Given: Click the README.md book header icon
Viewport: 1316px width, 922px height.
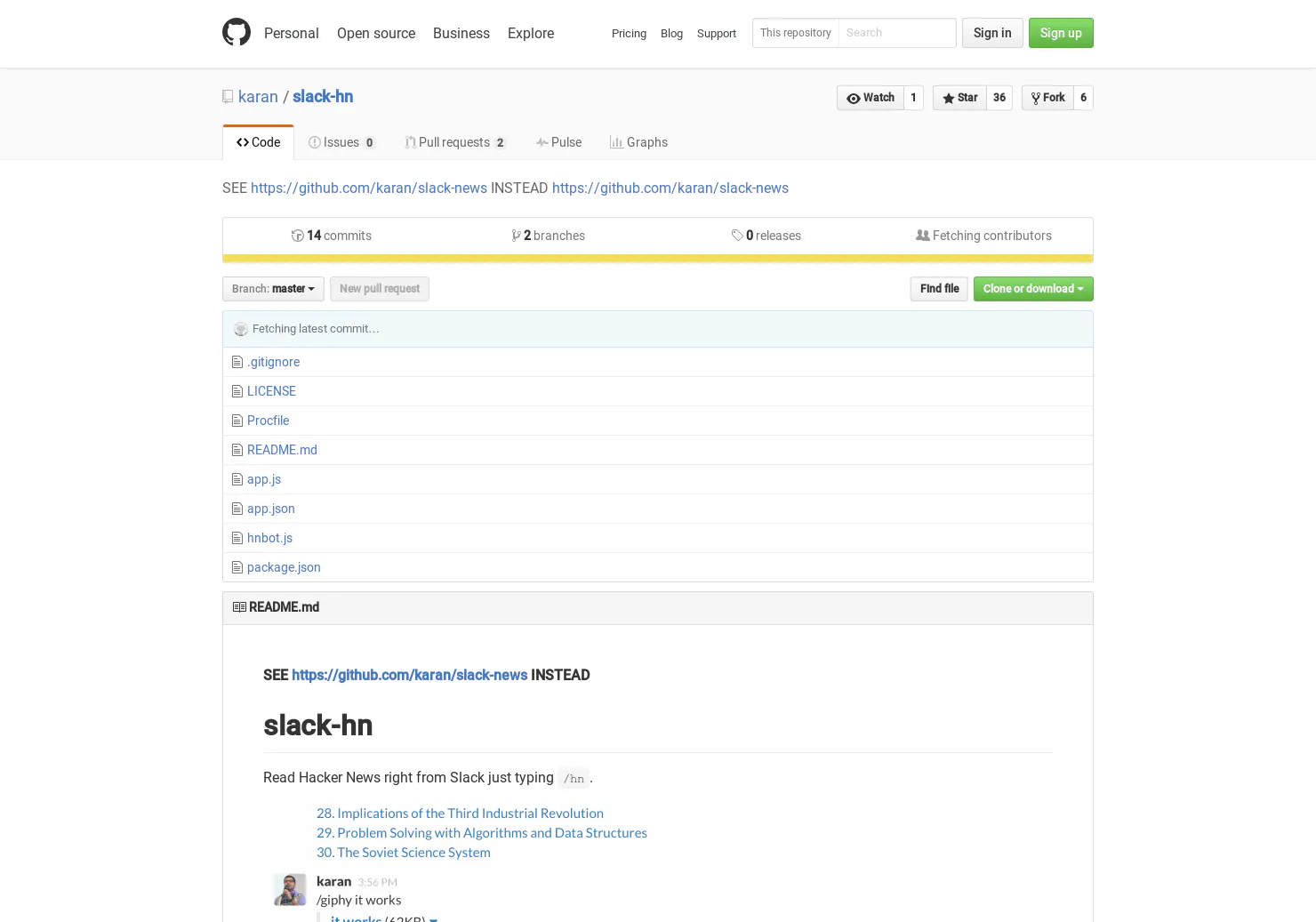Looking at the screenshot, I should coord(239,607).
